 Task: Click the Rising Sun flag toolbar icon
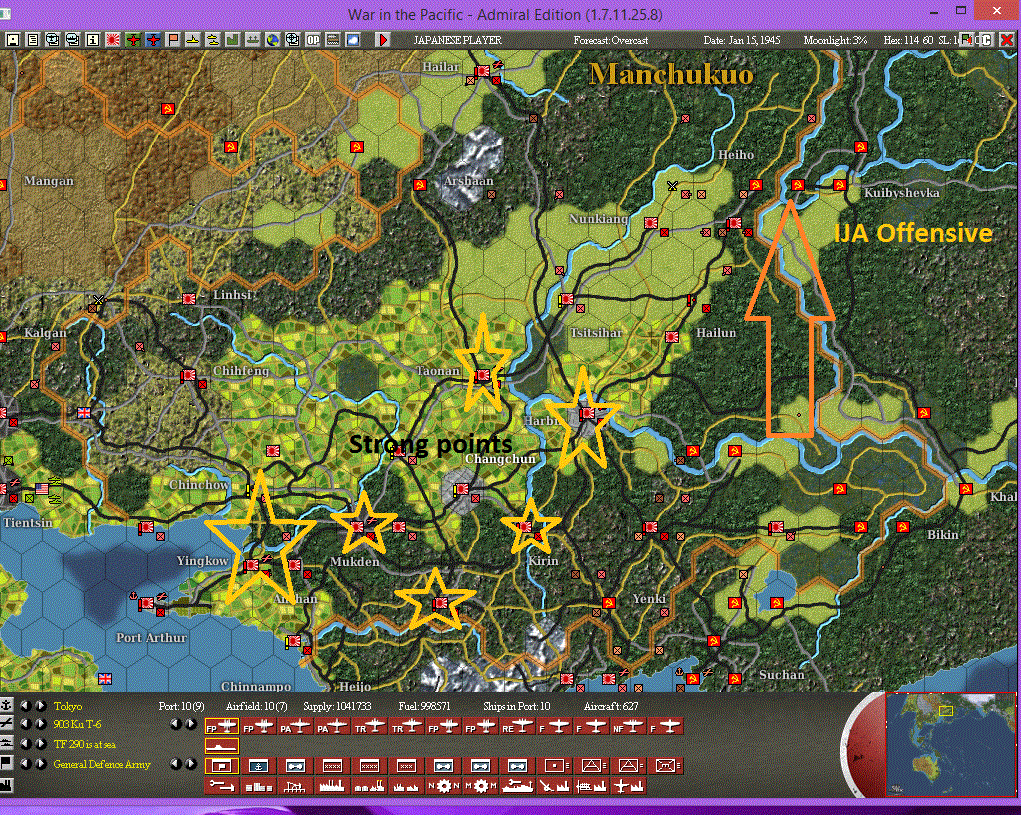pyautogui.click(x=113, y=40)
